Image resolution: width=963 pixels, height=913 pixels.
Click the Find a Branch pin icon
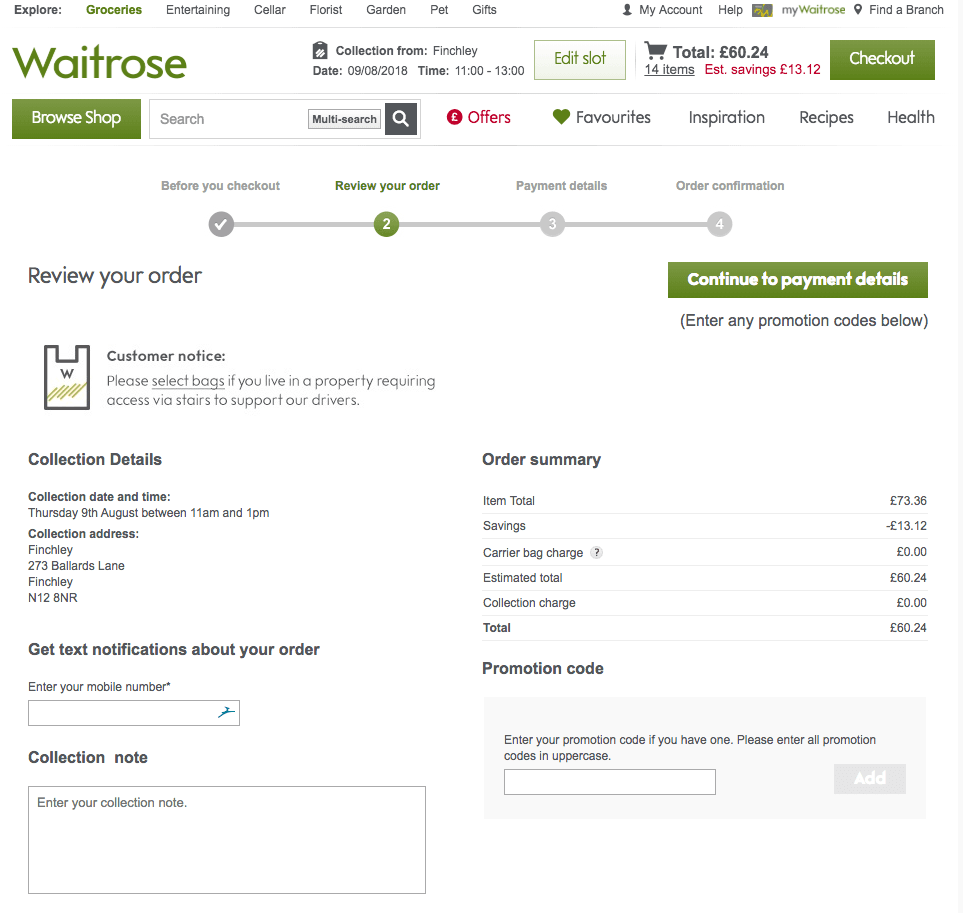[x=858, y=10]
